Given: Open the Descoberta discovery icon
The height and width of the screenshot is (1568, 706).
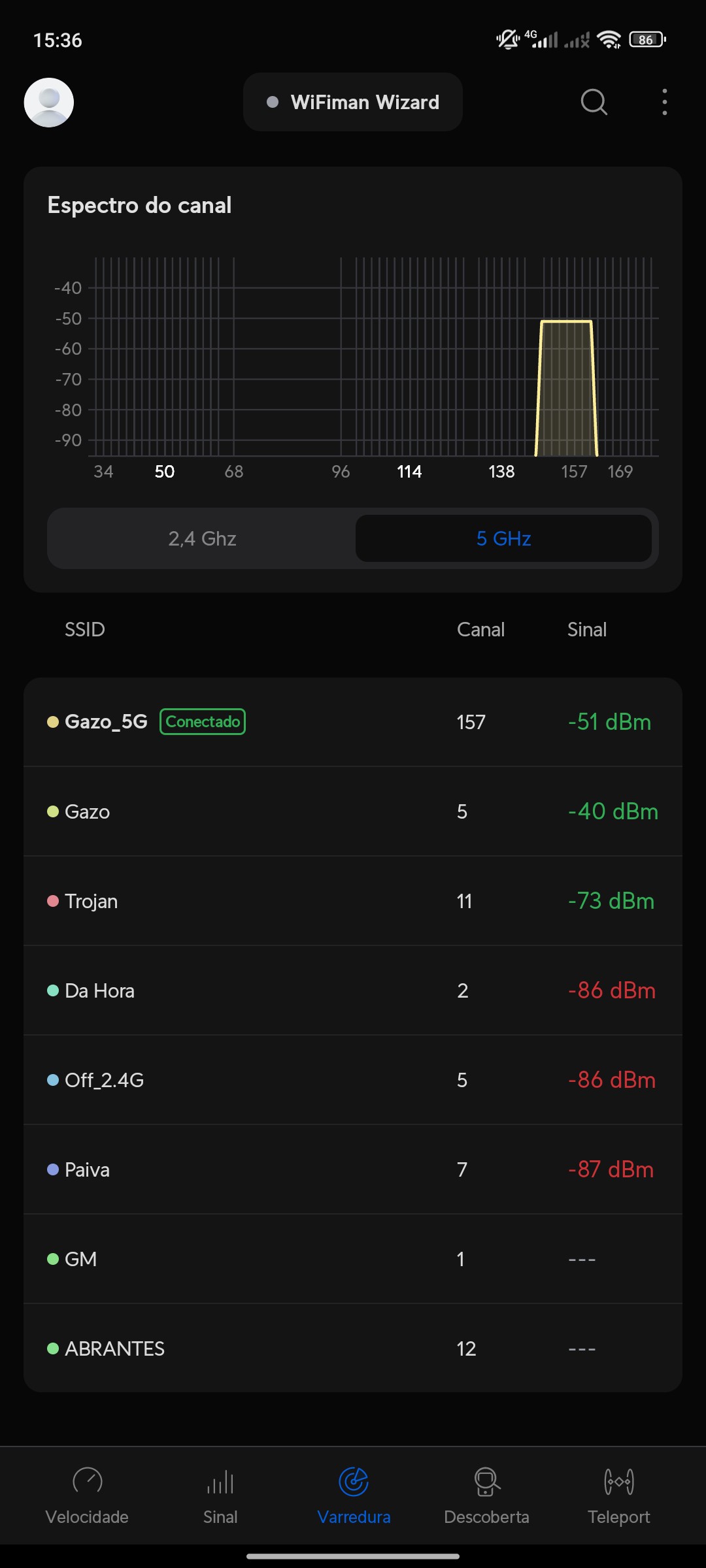Looking at the screenshot, I should 486,1481.
